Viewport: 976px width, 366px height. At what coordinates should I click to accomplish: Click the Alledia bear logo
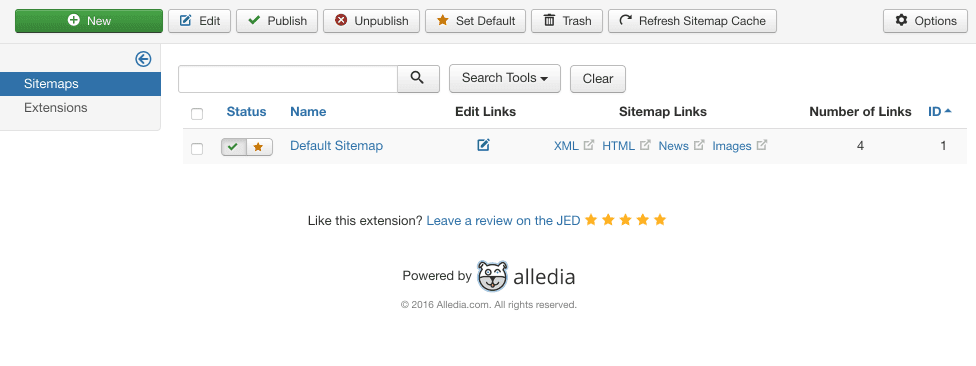click(492, 276)
